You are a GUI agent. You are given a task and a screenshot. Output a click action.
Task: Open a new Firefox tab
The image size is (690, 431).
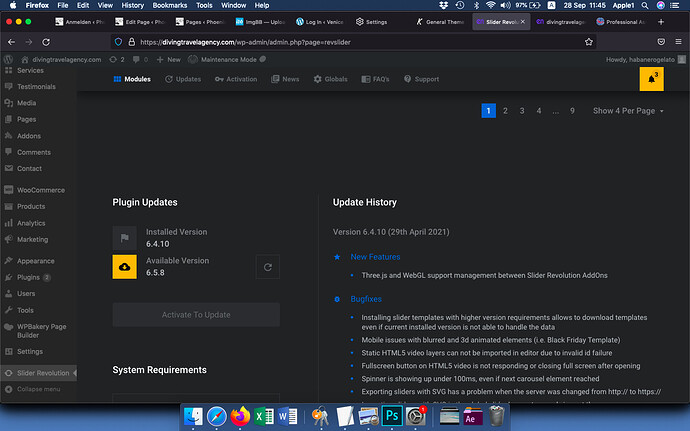point(661,22)
